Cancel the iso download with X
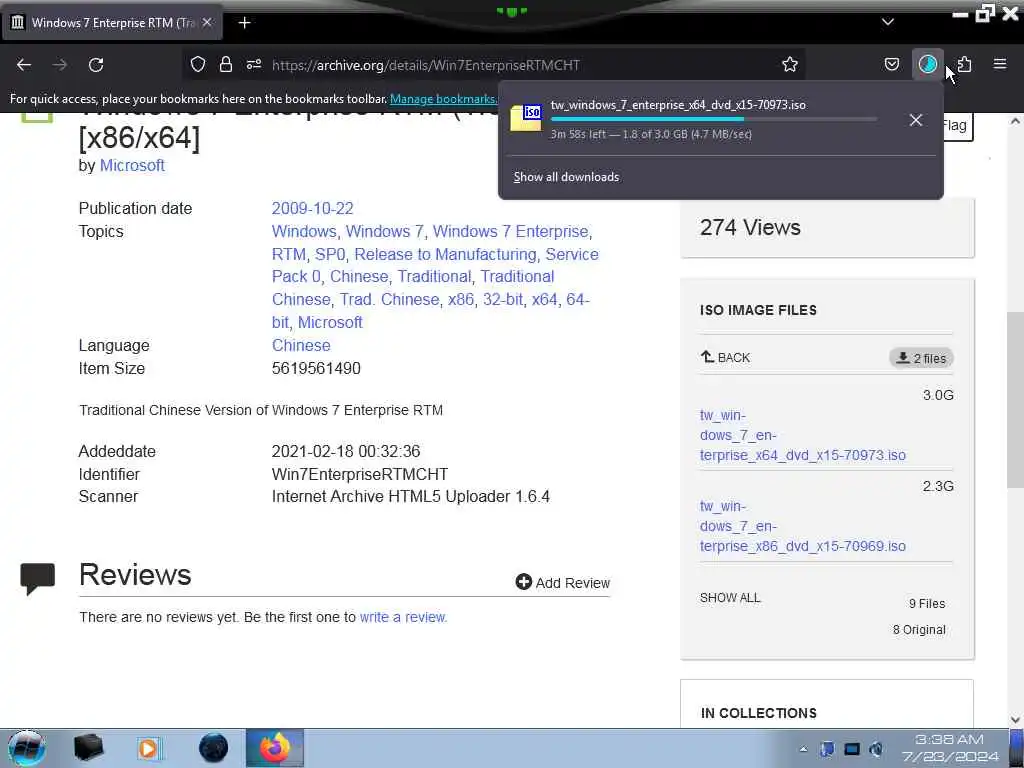 tap(916, 120)
